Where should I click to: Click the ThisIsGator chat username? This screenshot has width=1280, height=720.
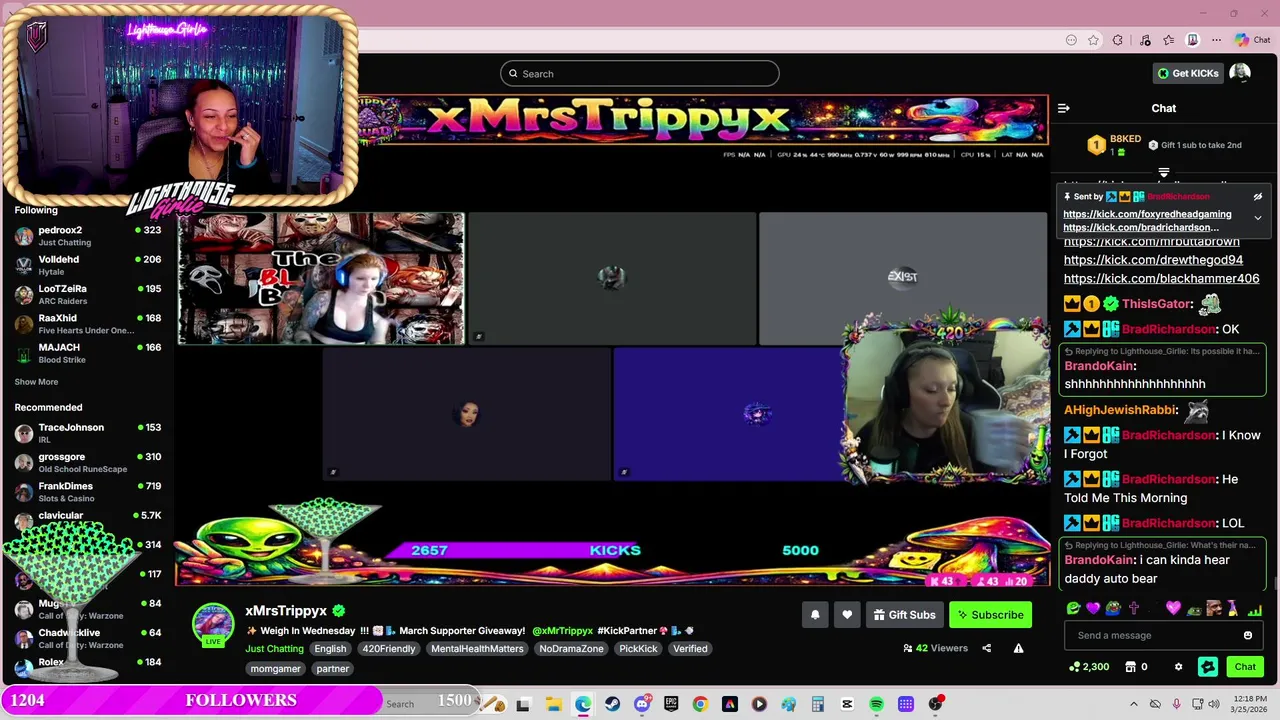[1157, 304]
